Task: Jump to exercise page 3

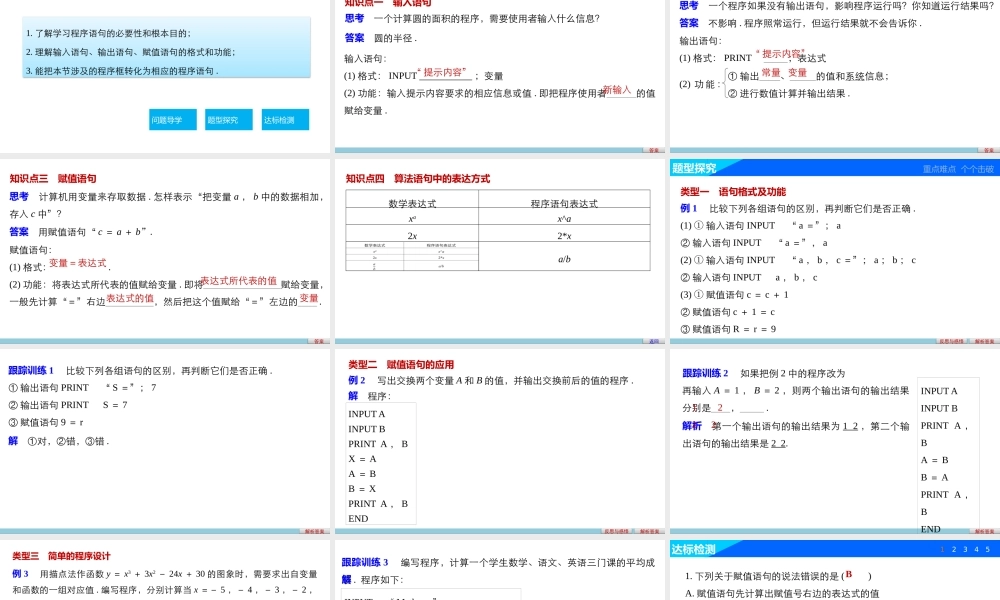Action: tap(965, 549)
